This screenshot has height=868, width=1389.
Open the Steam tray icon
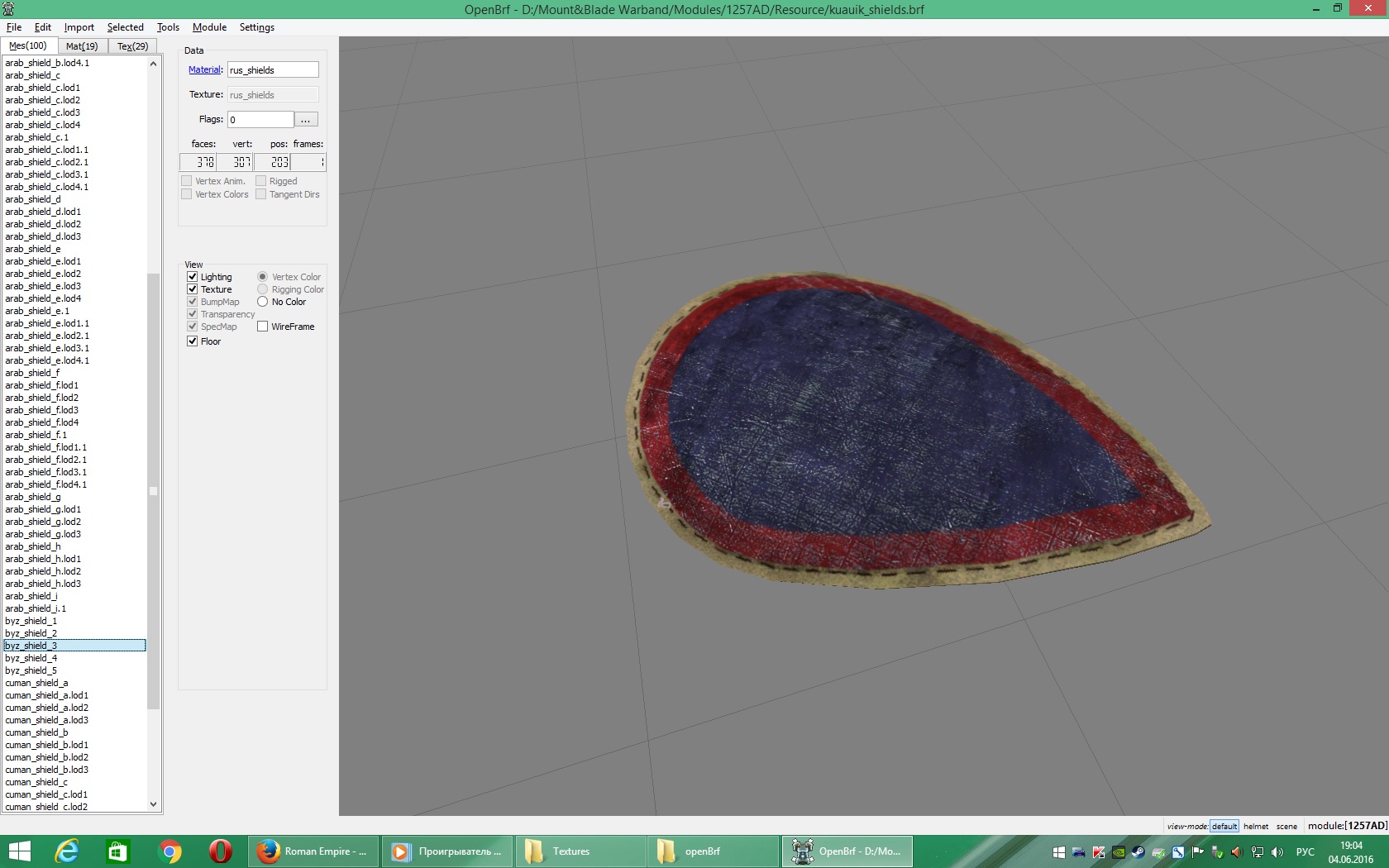(1138, 852)
